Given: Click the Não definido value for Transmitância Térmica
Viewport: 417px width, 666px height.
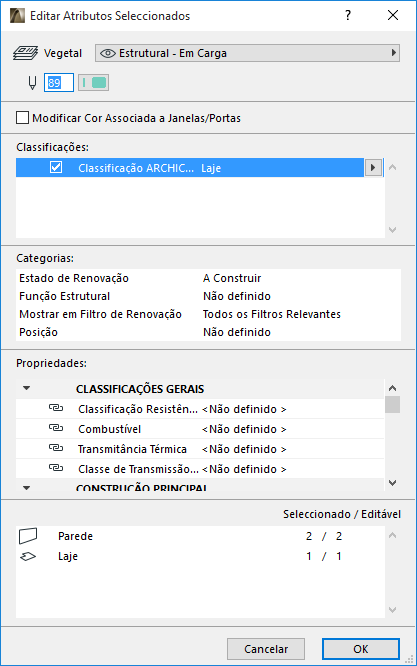Looking at the screenshot, I should pos(244,449).
